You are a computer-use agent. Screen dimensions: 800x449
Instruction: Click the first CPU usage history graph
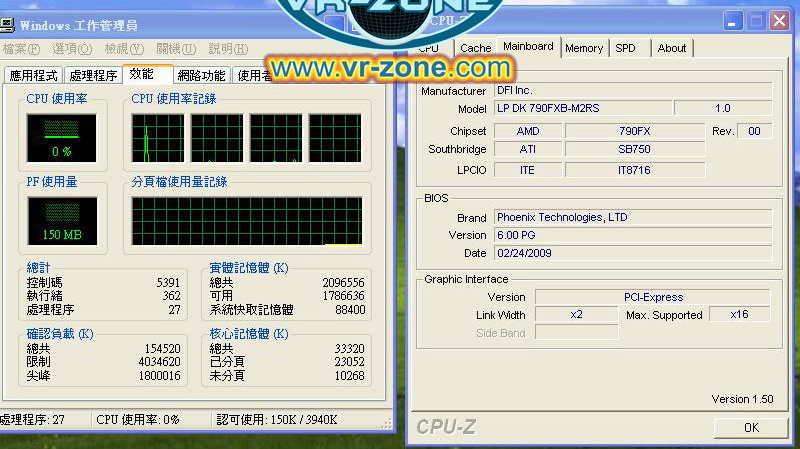(158, 138)
